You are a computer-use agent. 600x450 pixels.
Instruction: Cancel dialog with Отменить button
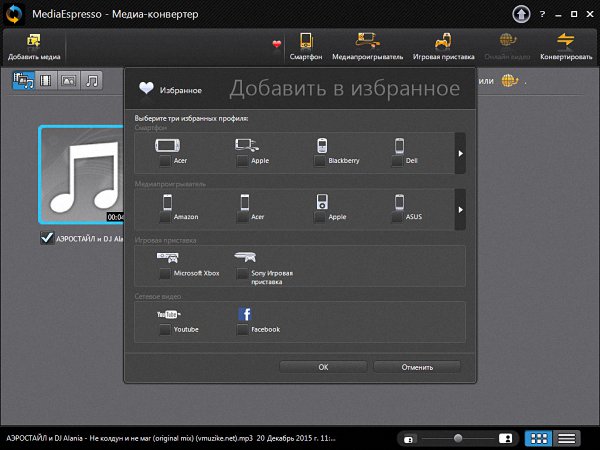(417, 367)
